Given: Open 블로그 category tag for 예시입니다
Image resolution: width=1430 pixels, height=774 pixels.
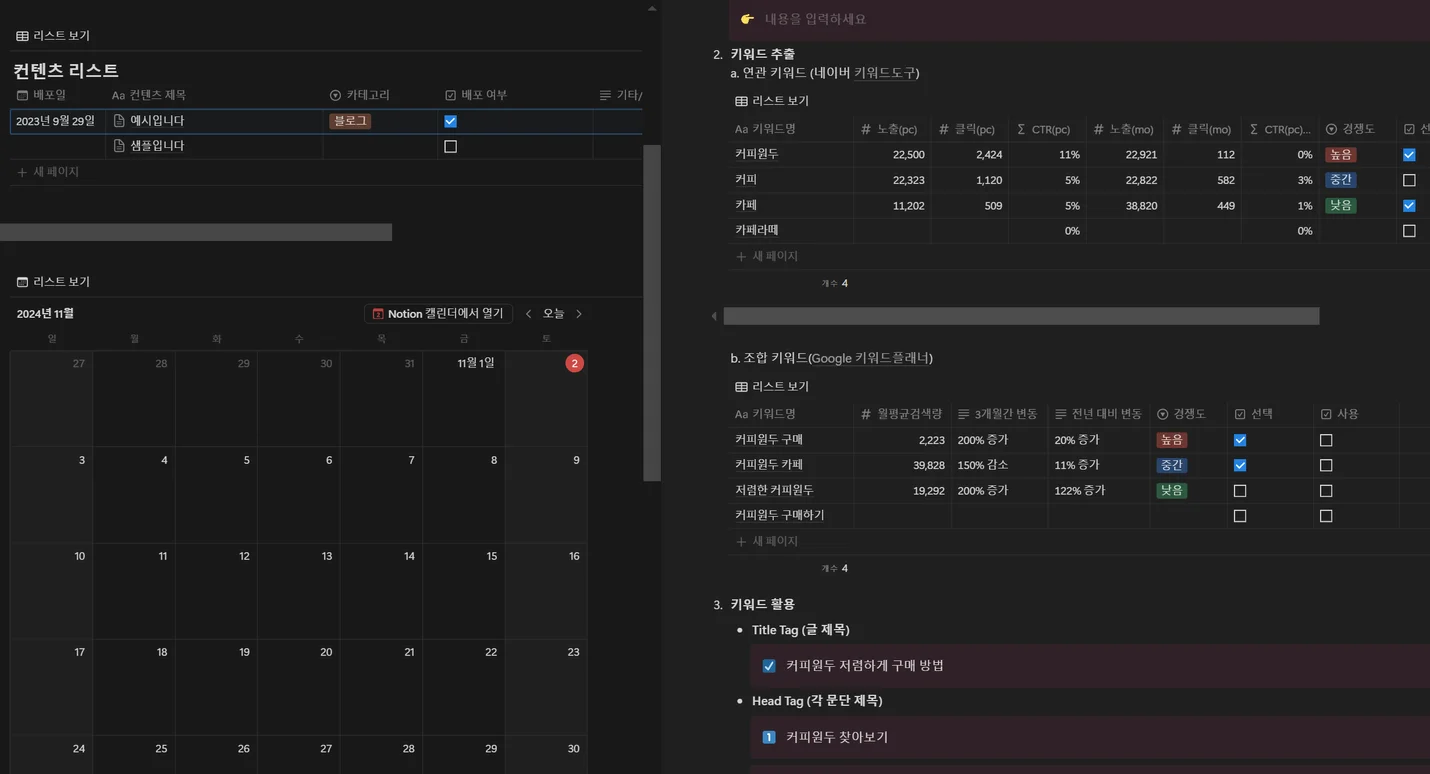Looking at the screenshot, I should click(x=350, y=121).
